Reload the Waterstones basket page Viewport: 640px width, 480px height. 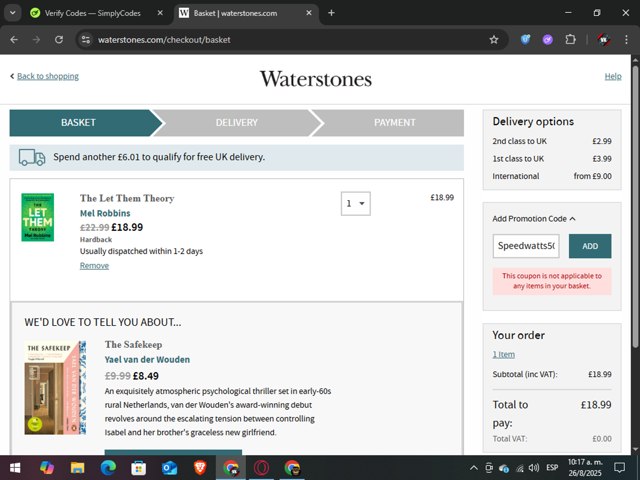click(x=59, y=40)
